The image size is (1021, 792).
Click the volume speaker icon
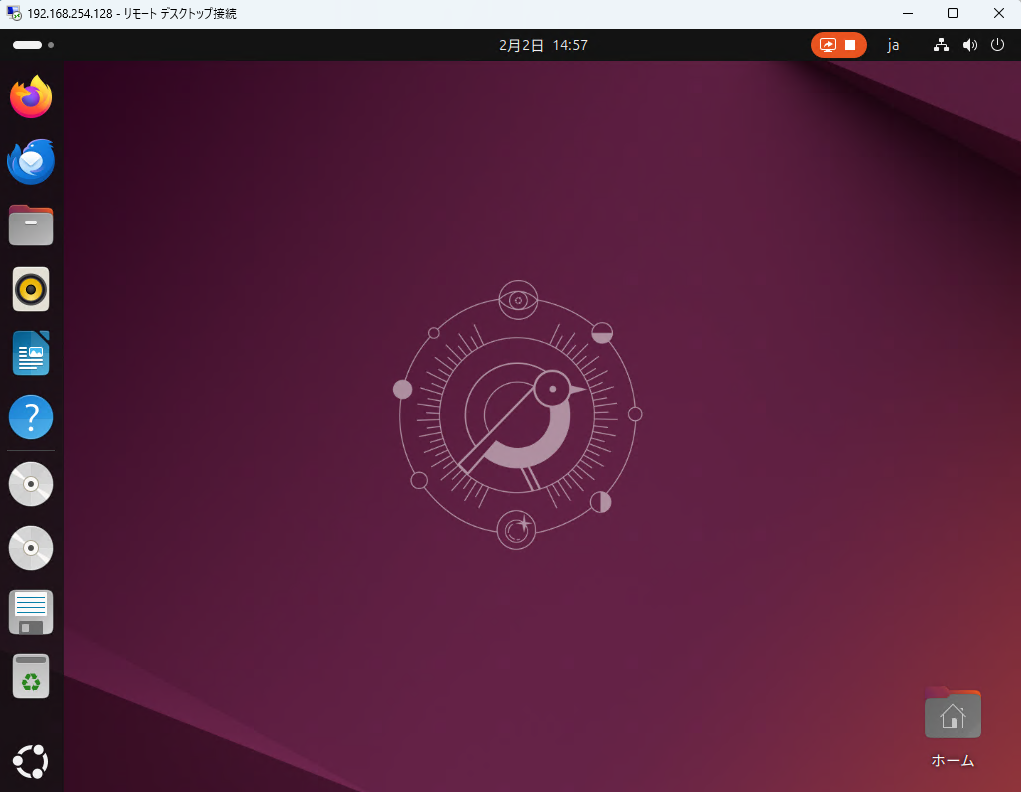pyautogui.click(x=970, y=45)
